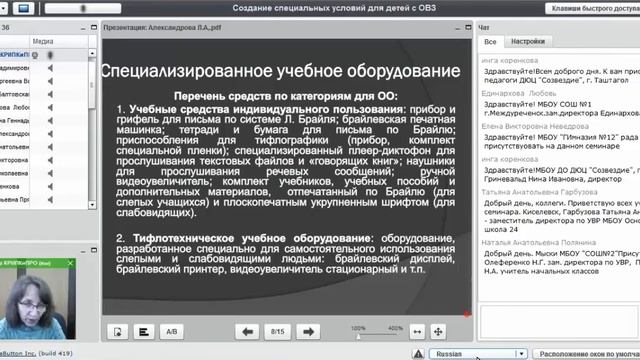Click the users list scrollbar thumb
Viewport: 640px width, 360px height.
[x=92, y=84]
